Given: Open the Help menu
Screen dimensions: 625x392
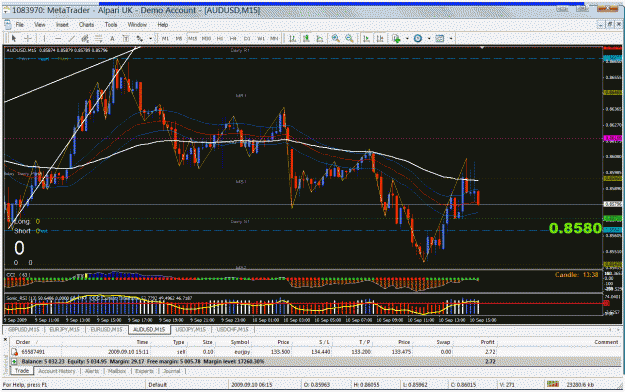Looking at the screenshot, I should [x=163, y=25].
